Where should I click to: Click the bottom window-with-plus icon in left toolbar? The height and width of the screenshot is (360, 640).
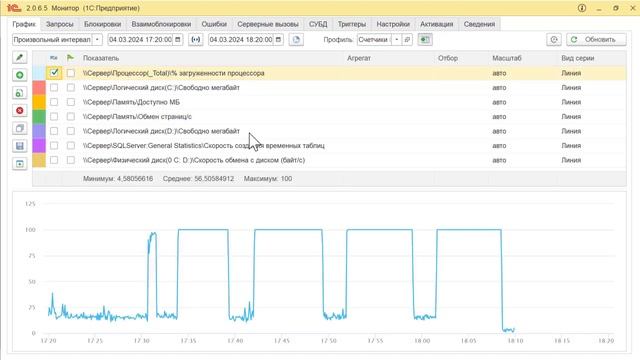click(x=19, y=164)
